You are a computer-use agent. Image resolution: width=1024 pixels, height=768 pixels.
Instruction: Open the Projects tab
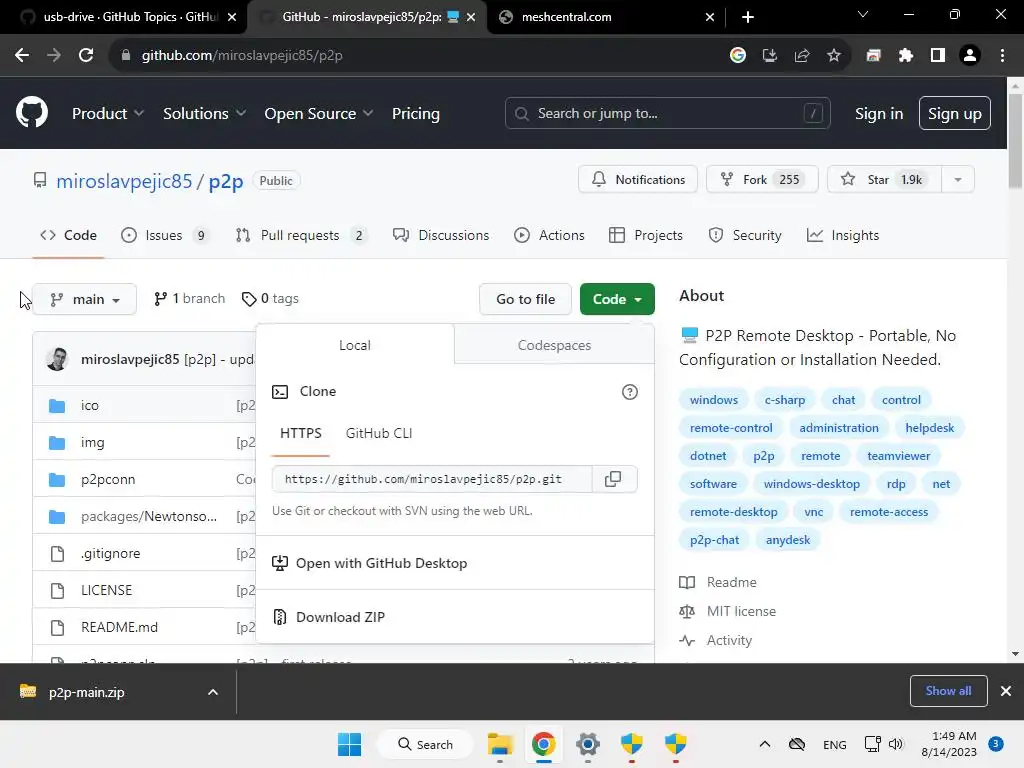646,236
